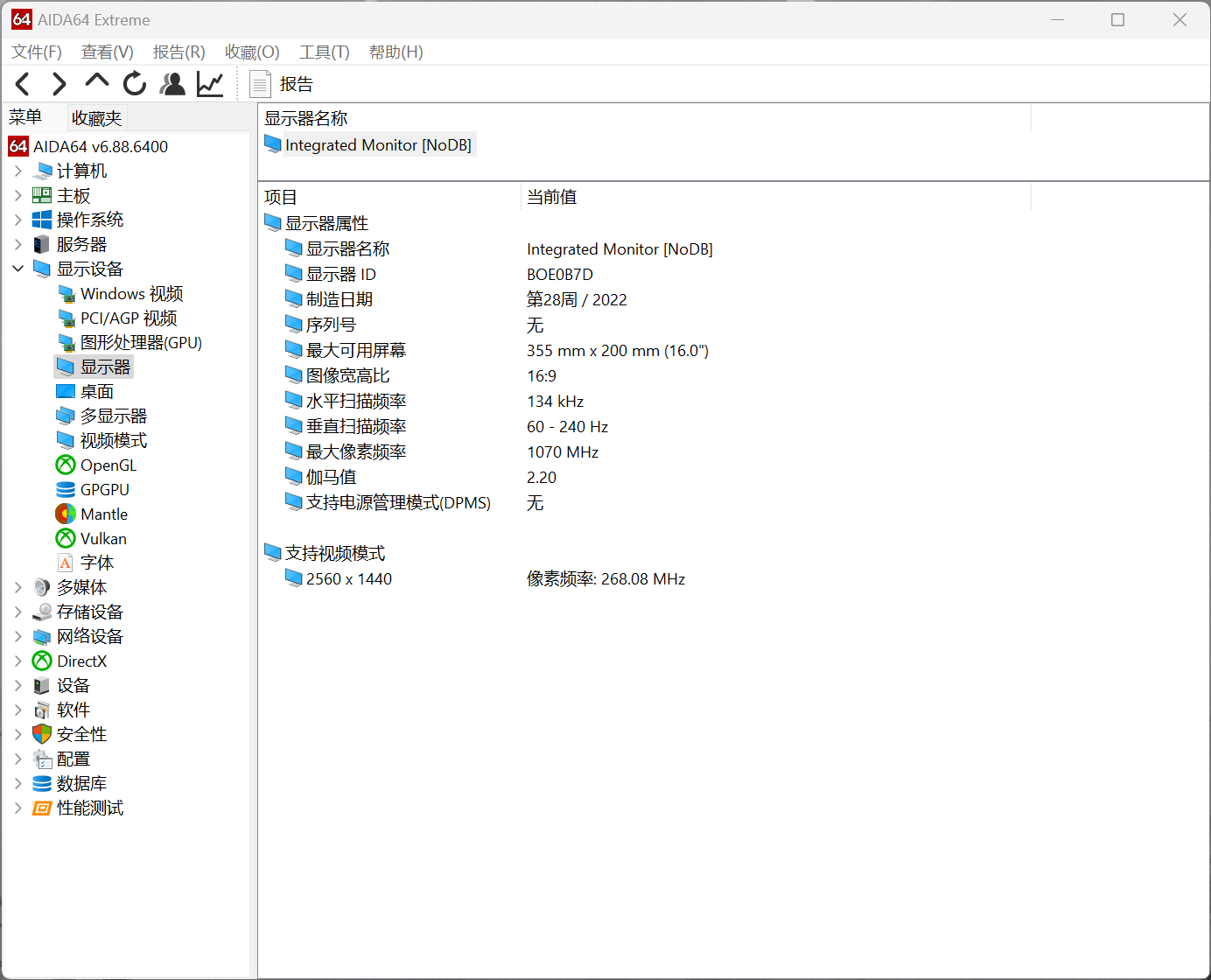Click the GPGPU database icon
The width and height of the screenshot is (1211, 980).
pos(66,489)
